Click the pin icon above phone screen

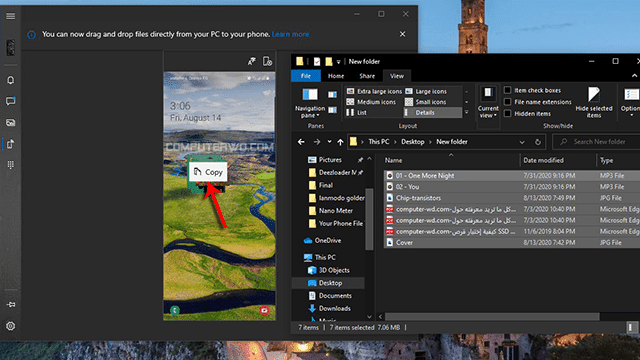pos(251,61)
